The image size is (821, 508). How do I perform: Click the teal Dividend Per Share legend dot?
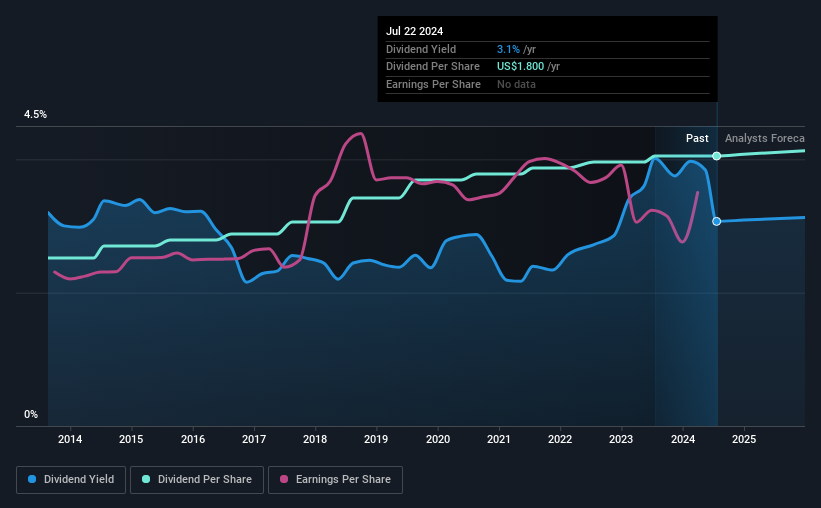(x=146, y=479)
